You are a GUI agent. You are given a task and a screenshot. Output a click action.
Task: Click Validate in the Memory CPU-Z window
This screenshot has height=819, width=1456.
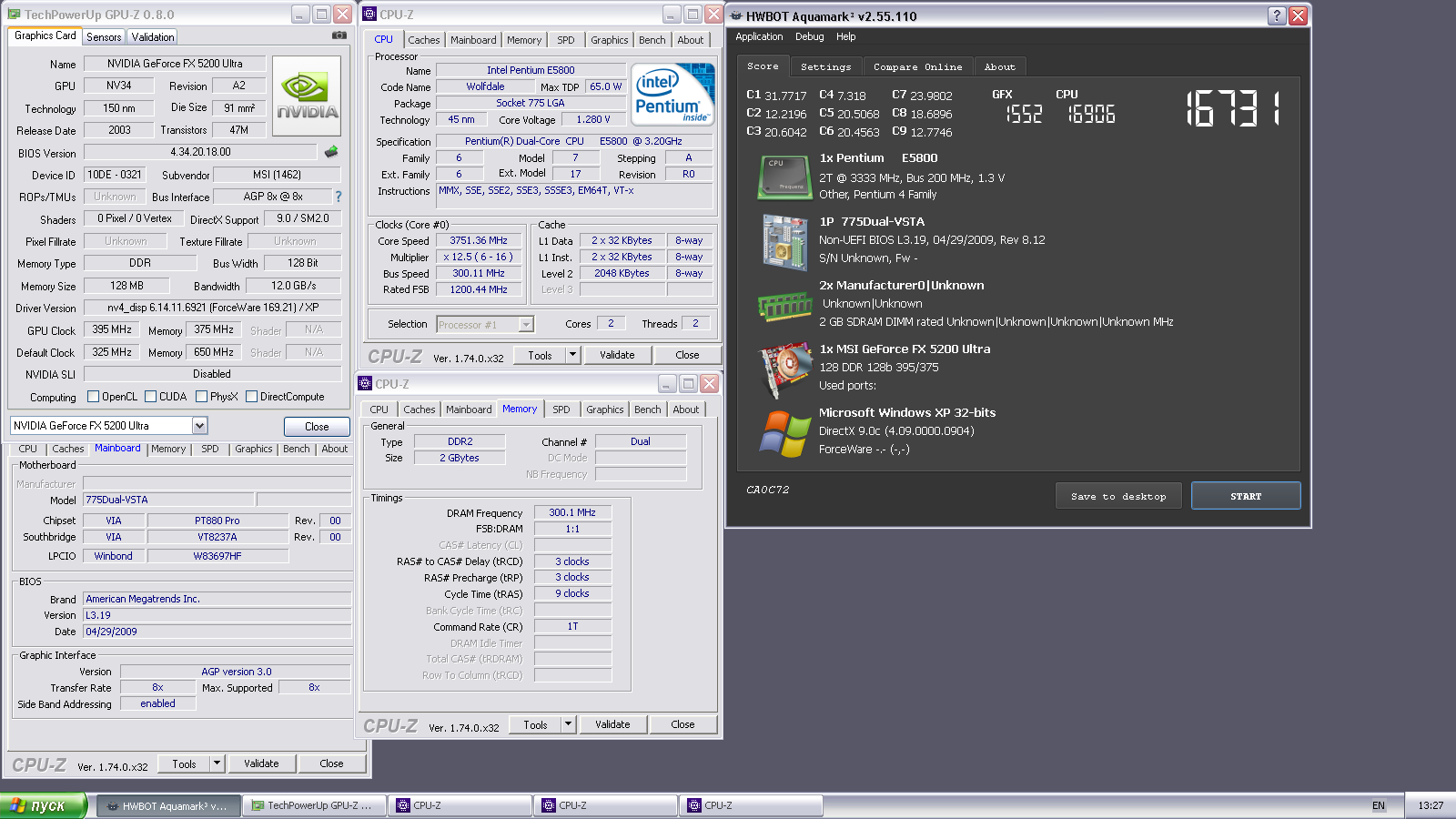612,724
